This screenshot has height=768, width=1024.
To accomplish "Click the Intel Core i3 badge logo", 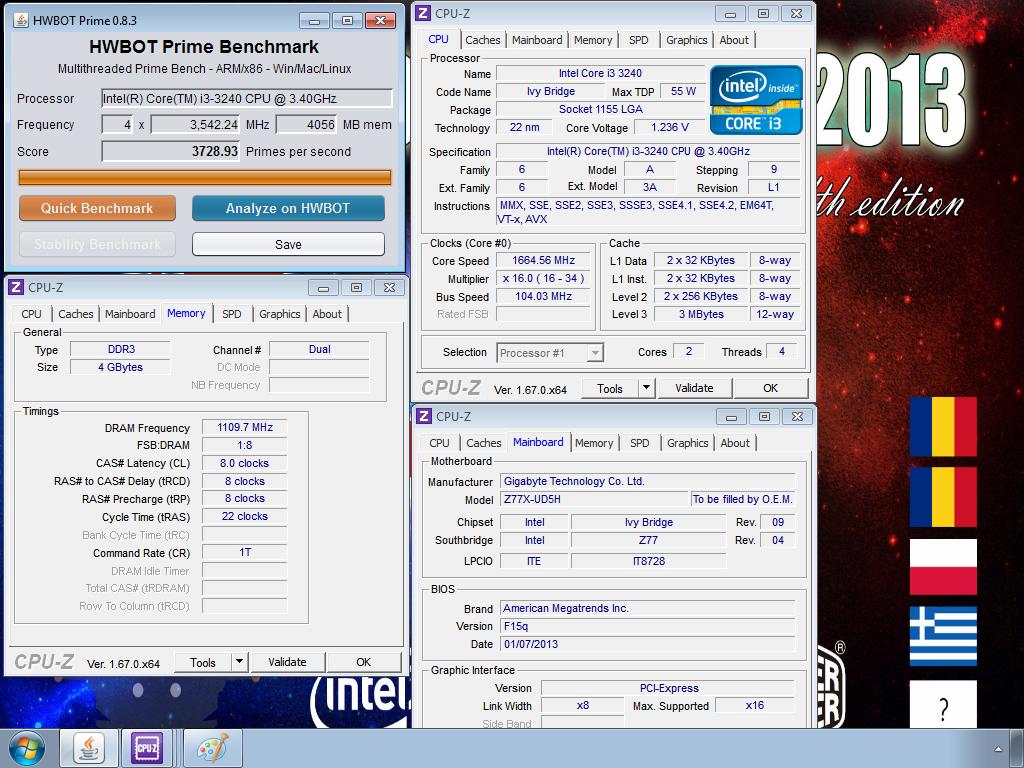I will point(756,100).
